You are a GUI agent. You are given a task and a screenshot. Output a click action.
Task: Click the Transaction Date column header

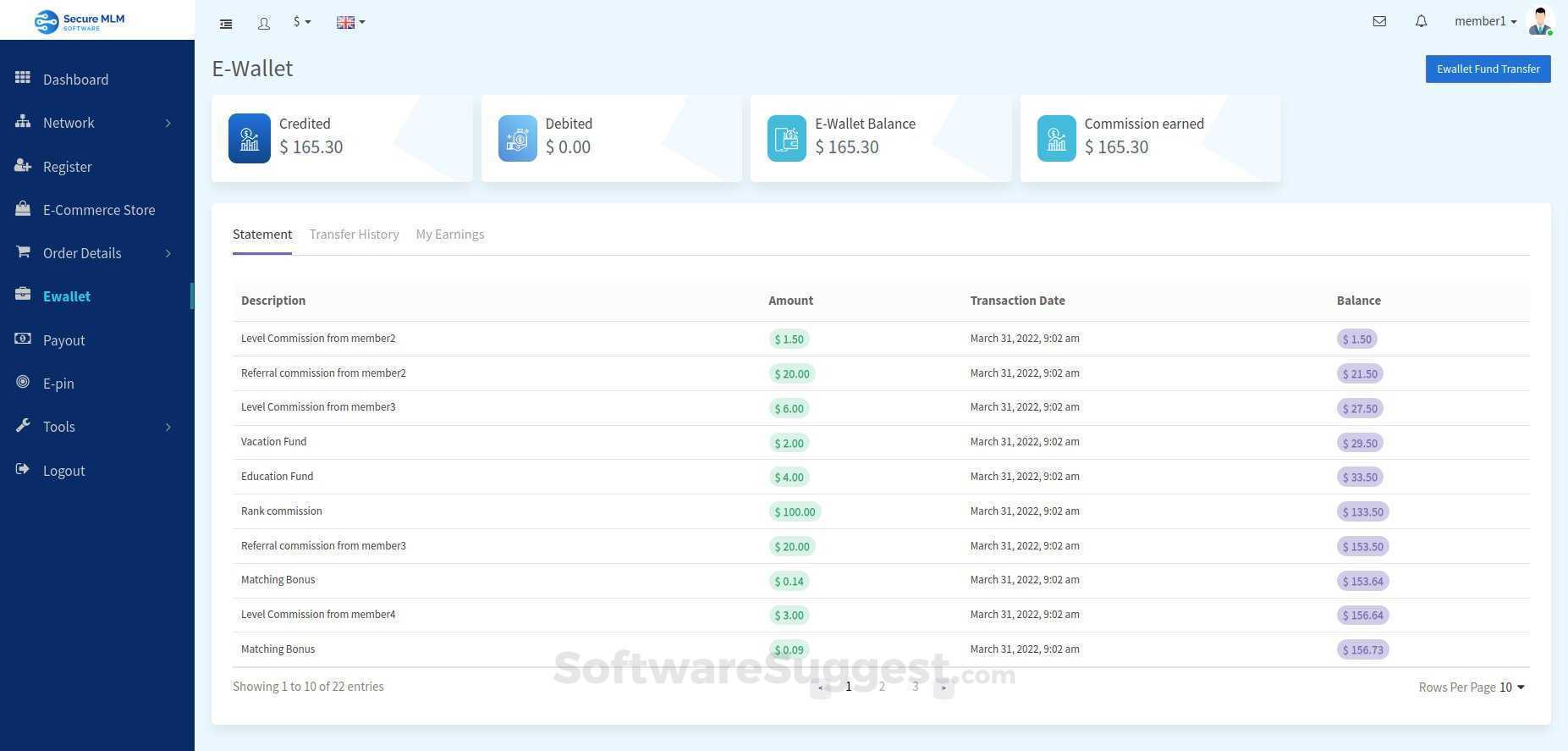(1017, 301)
